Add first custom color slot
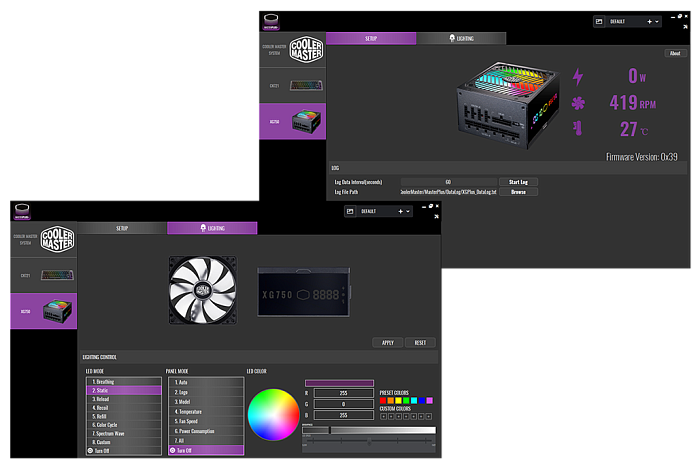Screen dimensions: 700x476 point(383,416)
